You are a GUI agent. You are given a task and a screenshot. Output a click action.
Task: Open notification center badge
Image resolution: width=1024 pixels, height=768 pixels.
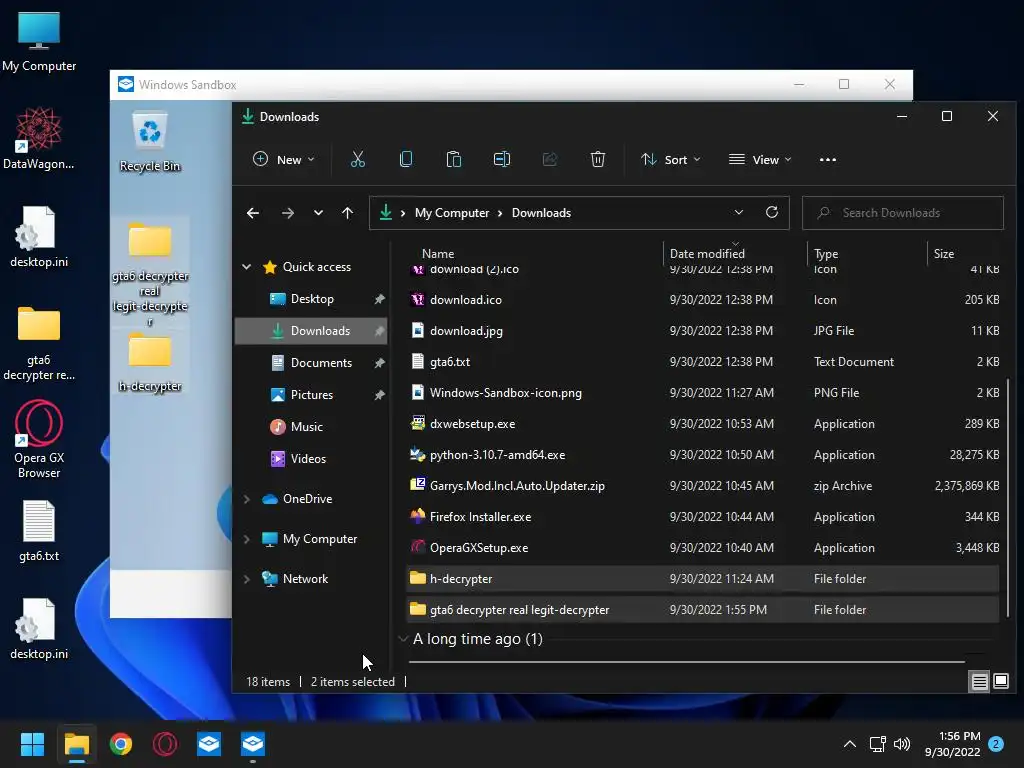click(996, 744)
